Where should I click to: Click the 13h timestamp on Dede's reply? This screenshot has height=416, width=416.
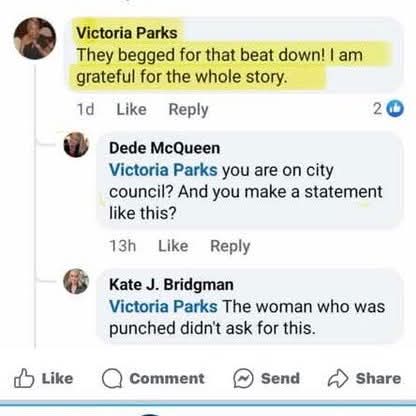click(x=123, y=246)
